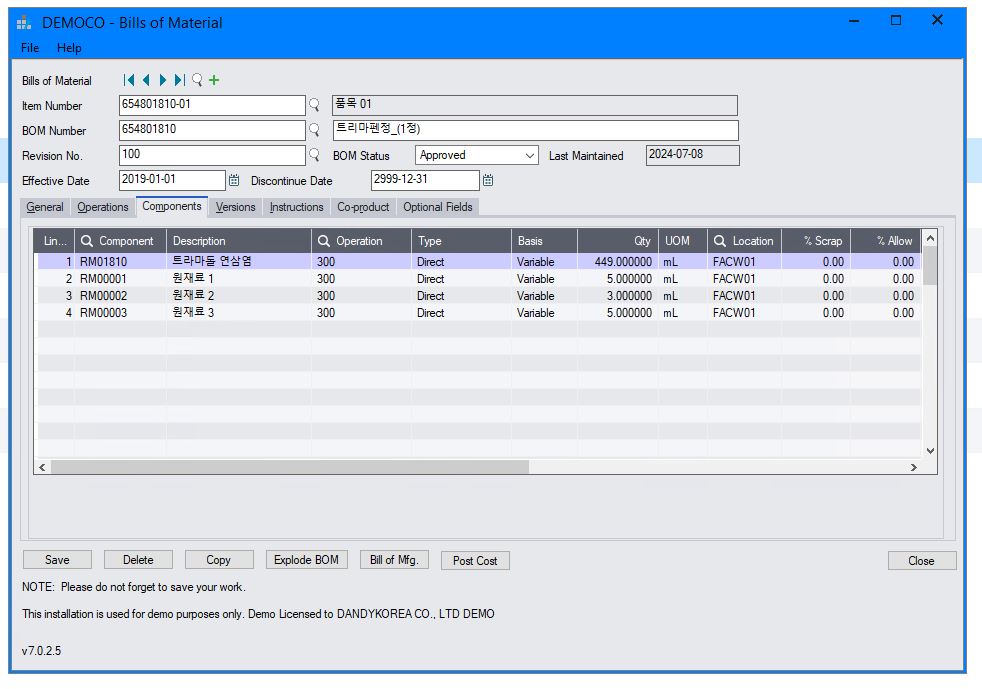Screen dimensions: 982x689
Task: Click the Item Number input field
Action: click(x=212, y=105)
